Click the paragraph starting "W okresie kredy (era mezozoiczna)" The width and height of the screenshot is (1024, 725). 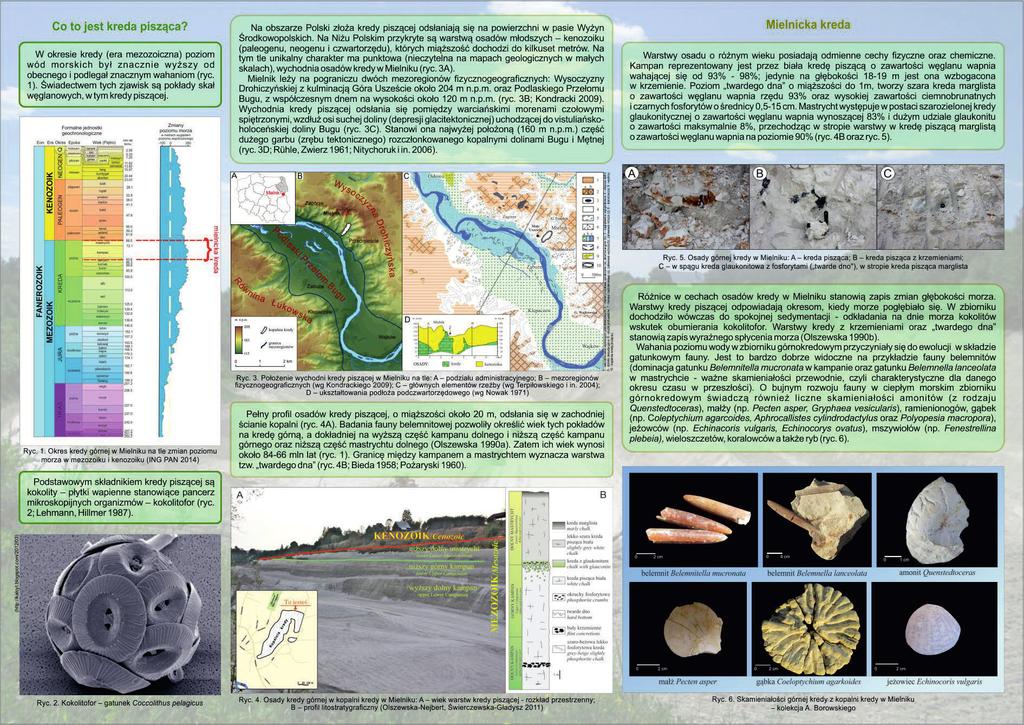(x=120, y=75)
